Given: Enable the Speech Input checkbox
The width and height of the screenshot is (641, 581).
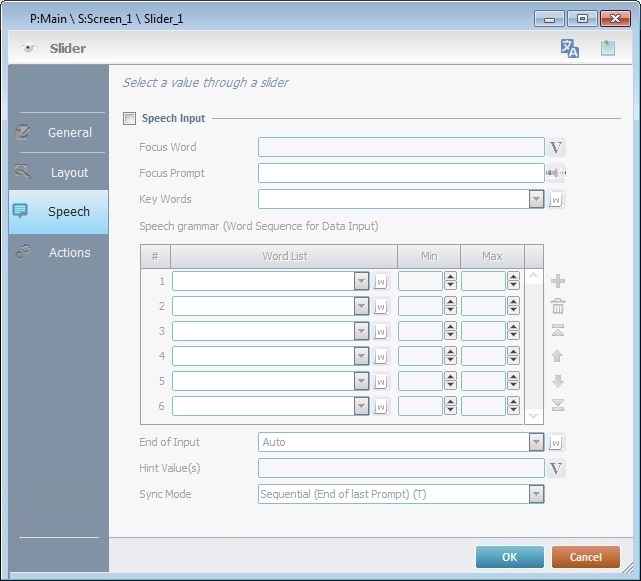Looking at the screenshot, I should pos(129,119).
